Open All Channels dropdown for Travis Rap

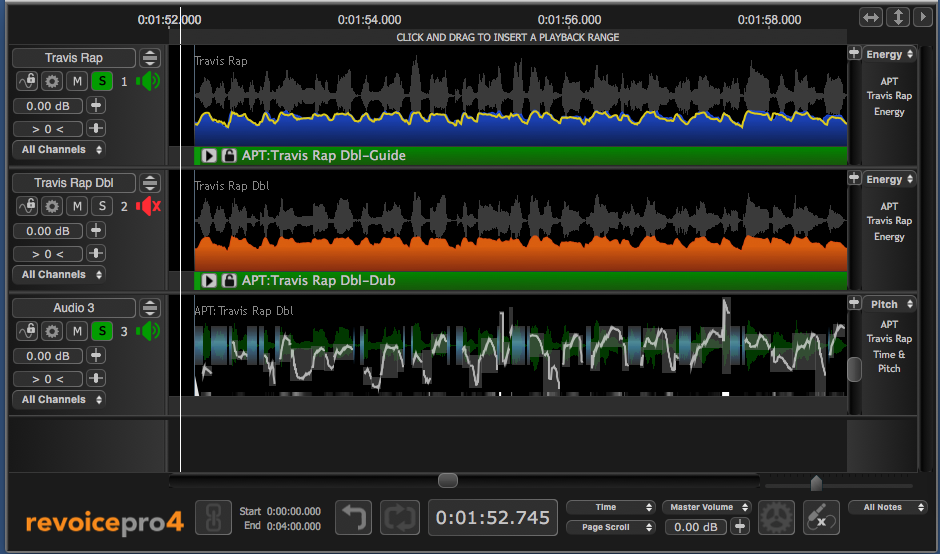pyautogui.click(x=61, y=149)
